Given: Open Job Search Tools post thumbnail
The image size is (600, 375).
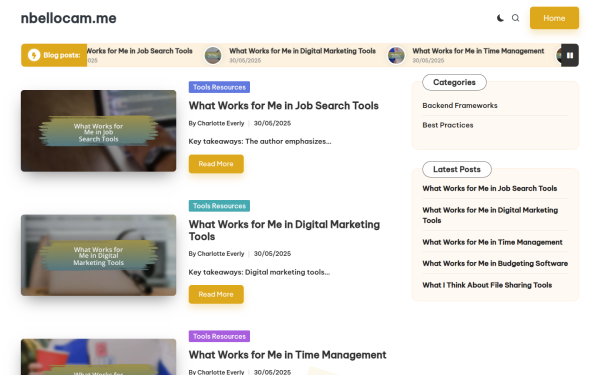Looking at the screenshot, I should [x=98, y=131].
